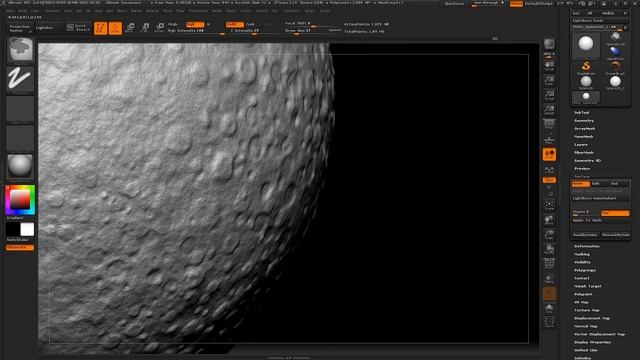Toggle the Floor grid icon

(x=549, y=140)
